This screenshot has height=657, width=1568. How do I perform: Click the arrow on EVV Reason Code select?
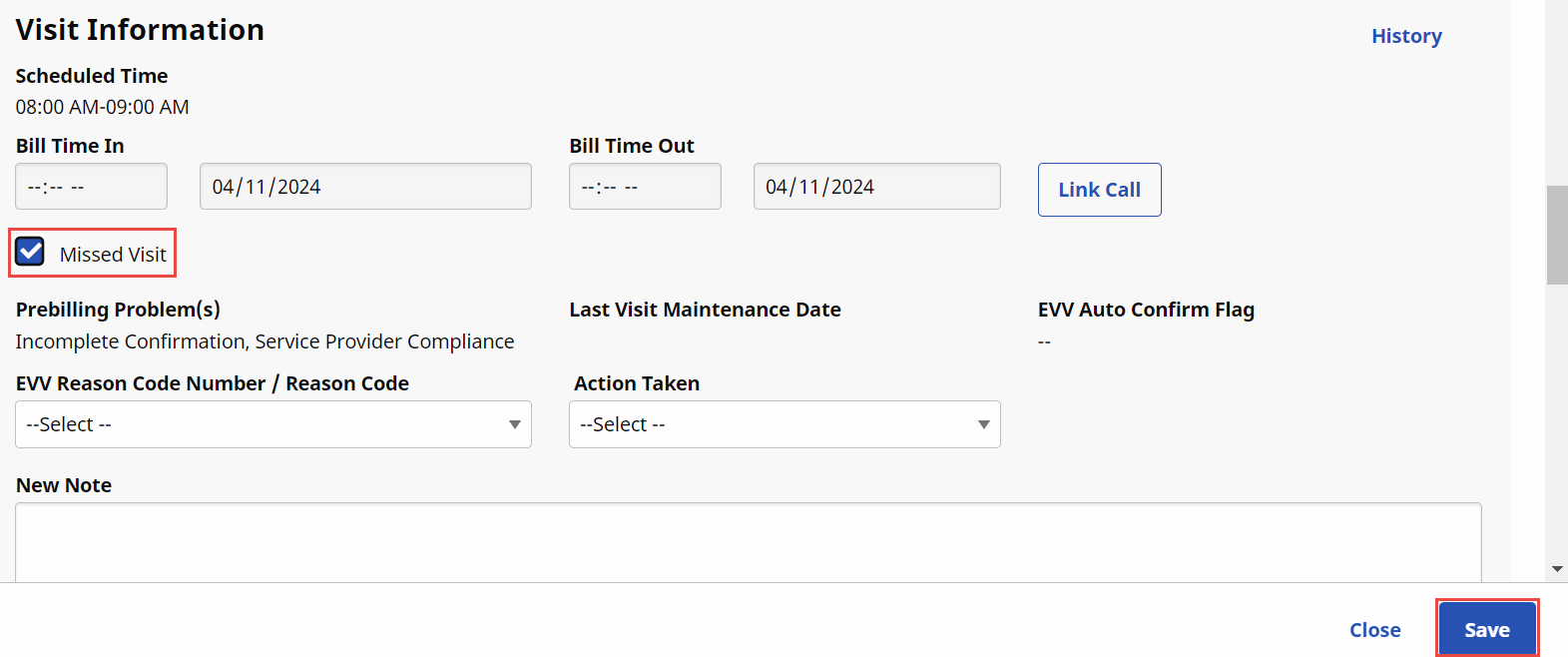tap(515, 424)
